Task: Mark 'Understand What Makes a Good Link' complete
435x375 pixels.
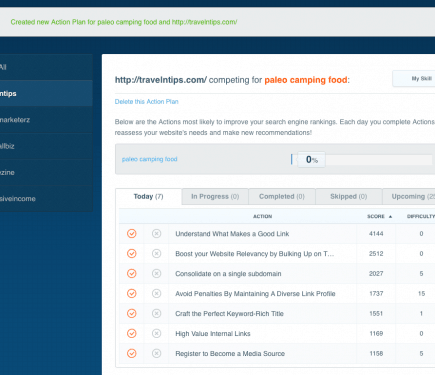Action: click(x=132, y=233)
